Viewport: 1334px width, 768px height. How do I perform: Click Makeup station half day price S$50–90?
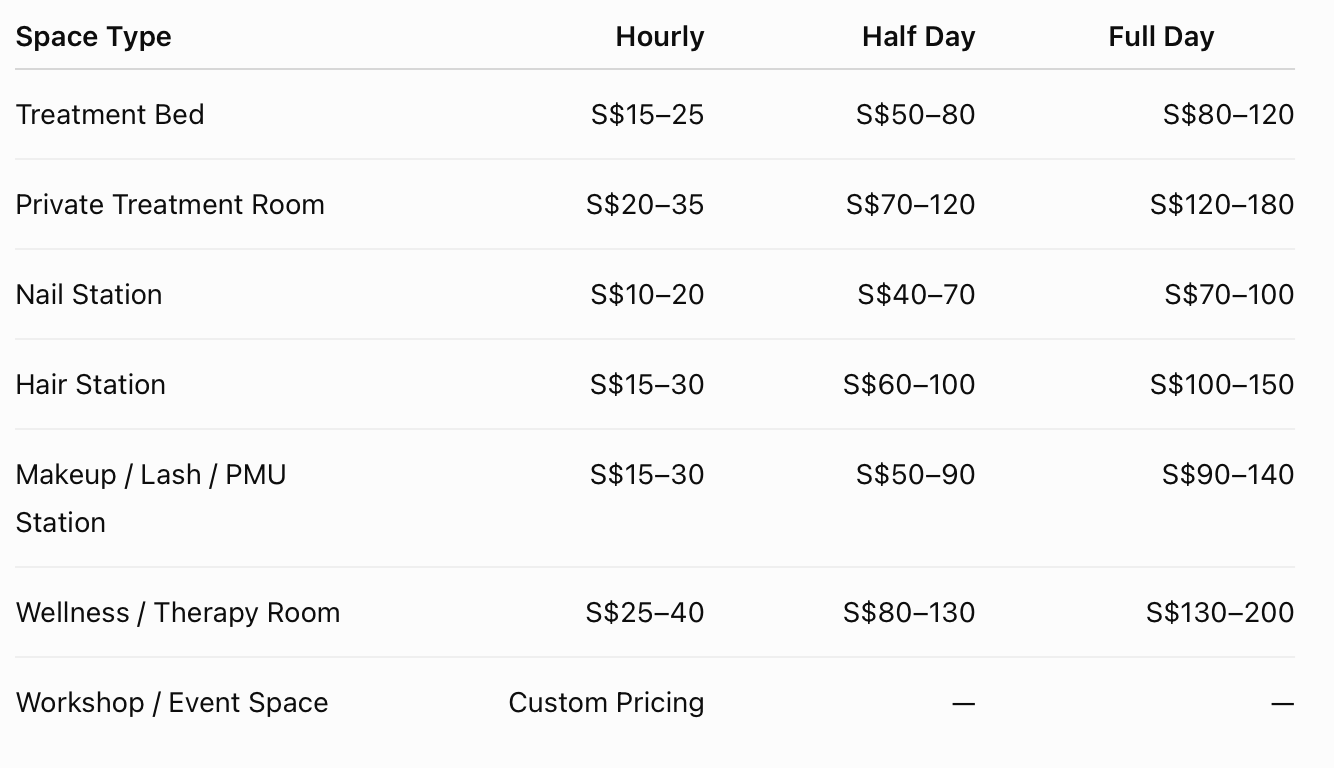coord(915,474)
